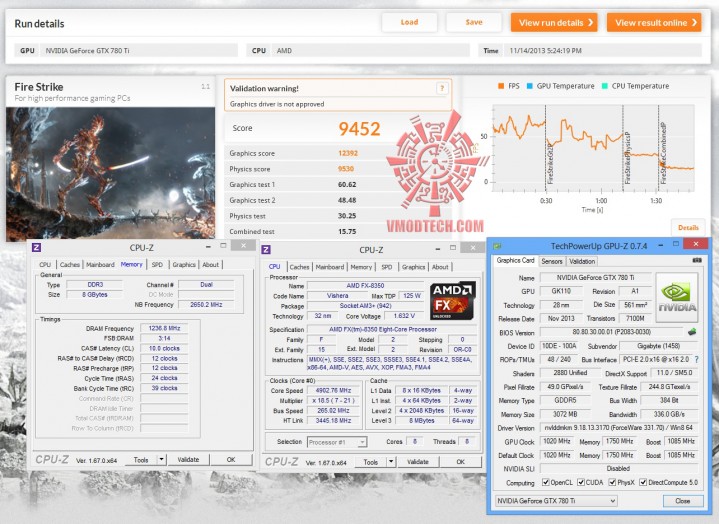Open the Sensors tab in GPU-Z
Viewport: 719px width, 524px height.
pyautogui.click(x=552, y=261)
